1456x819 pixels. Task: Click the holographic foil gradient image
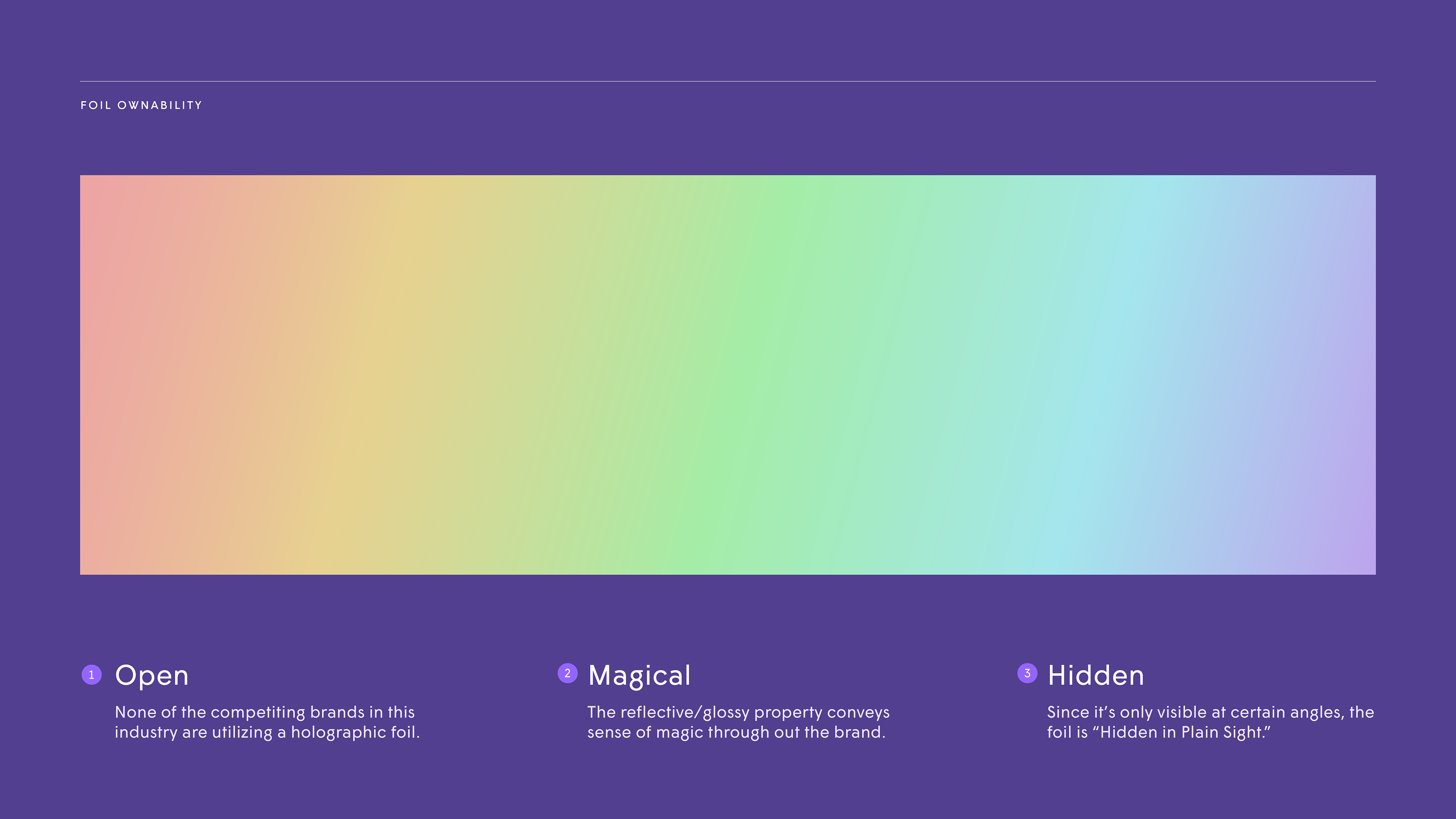click(728, 375)
